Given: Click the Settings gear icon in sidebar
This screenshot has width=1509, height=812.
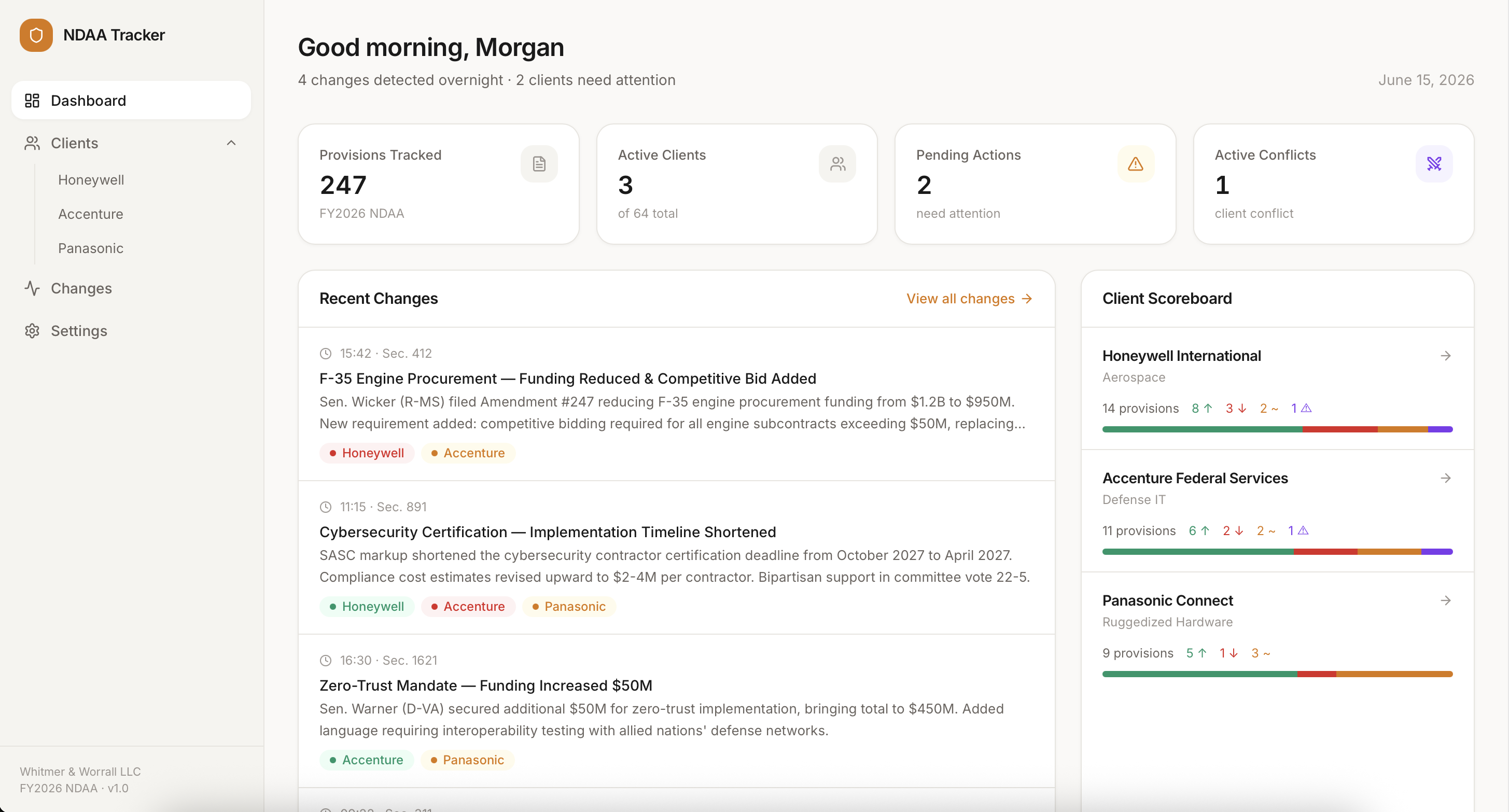Looking at the screenshot, I should [x=32, y=331].
